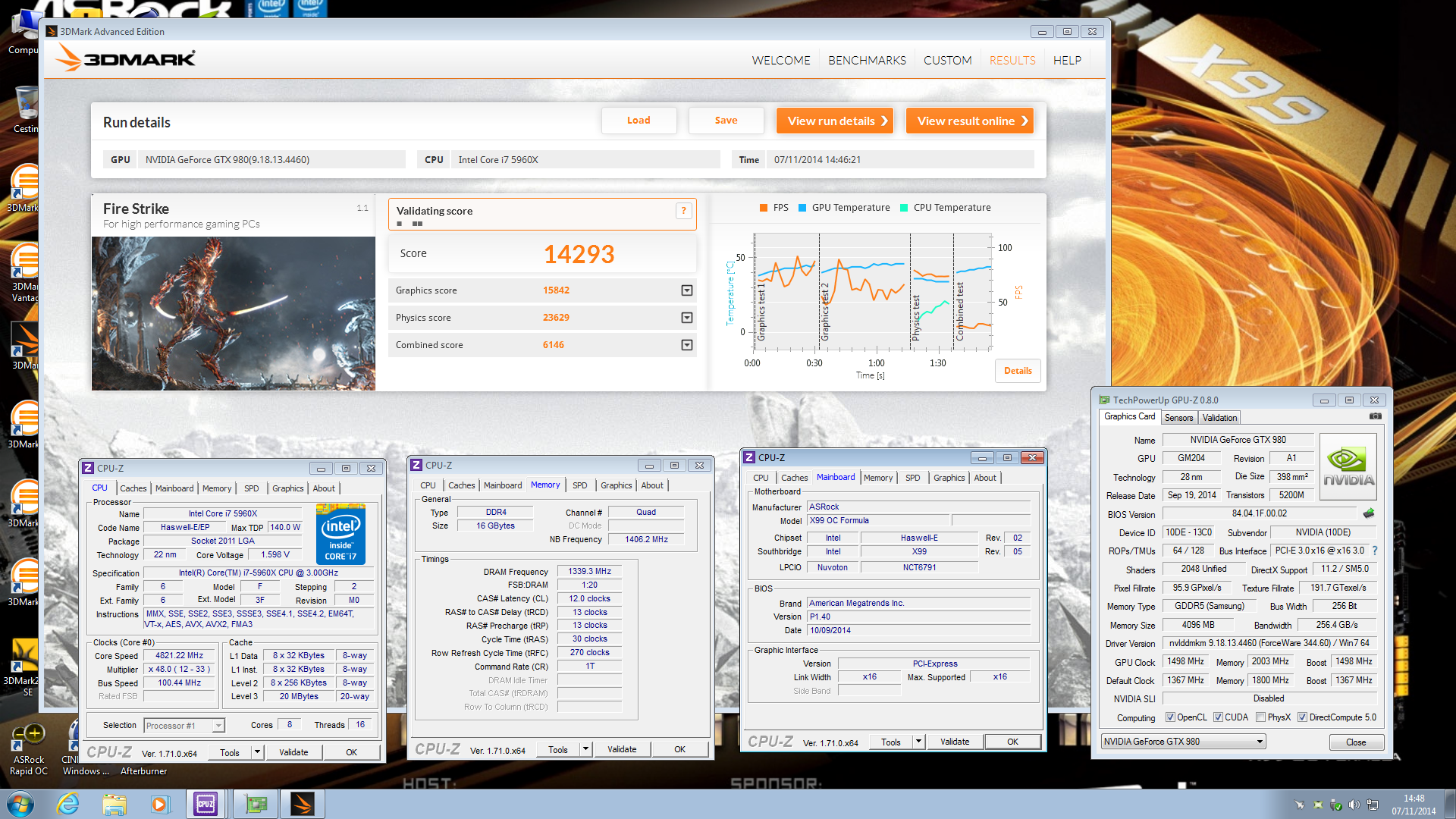Click View result online button
The image size is (1456, 819).
pyautogui.click(x=970, y=121)
